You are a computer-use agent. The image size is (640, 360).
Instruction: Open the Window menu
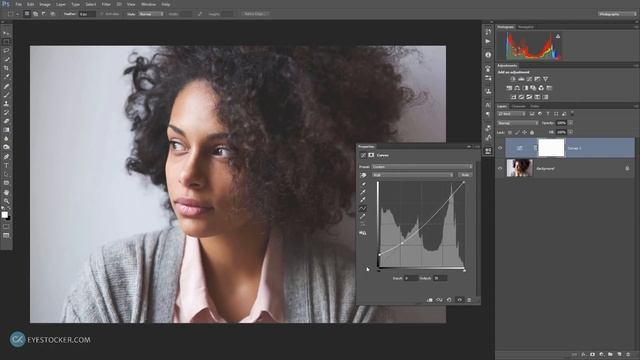[148, 4]
